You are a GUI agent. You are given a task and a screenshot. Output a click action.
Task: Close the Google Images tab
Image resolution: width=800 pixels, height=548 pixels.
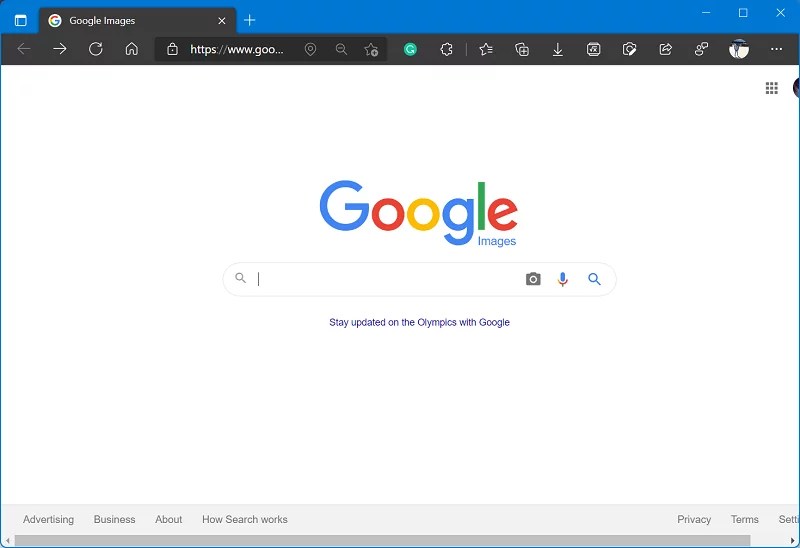(x=221, y=21)
